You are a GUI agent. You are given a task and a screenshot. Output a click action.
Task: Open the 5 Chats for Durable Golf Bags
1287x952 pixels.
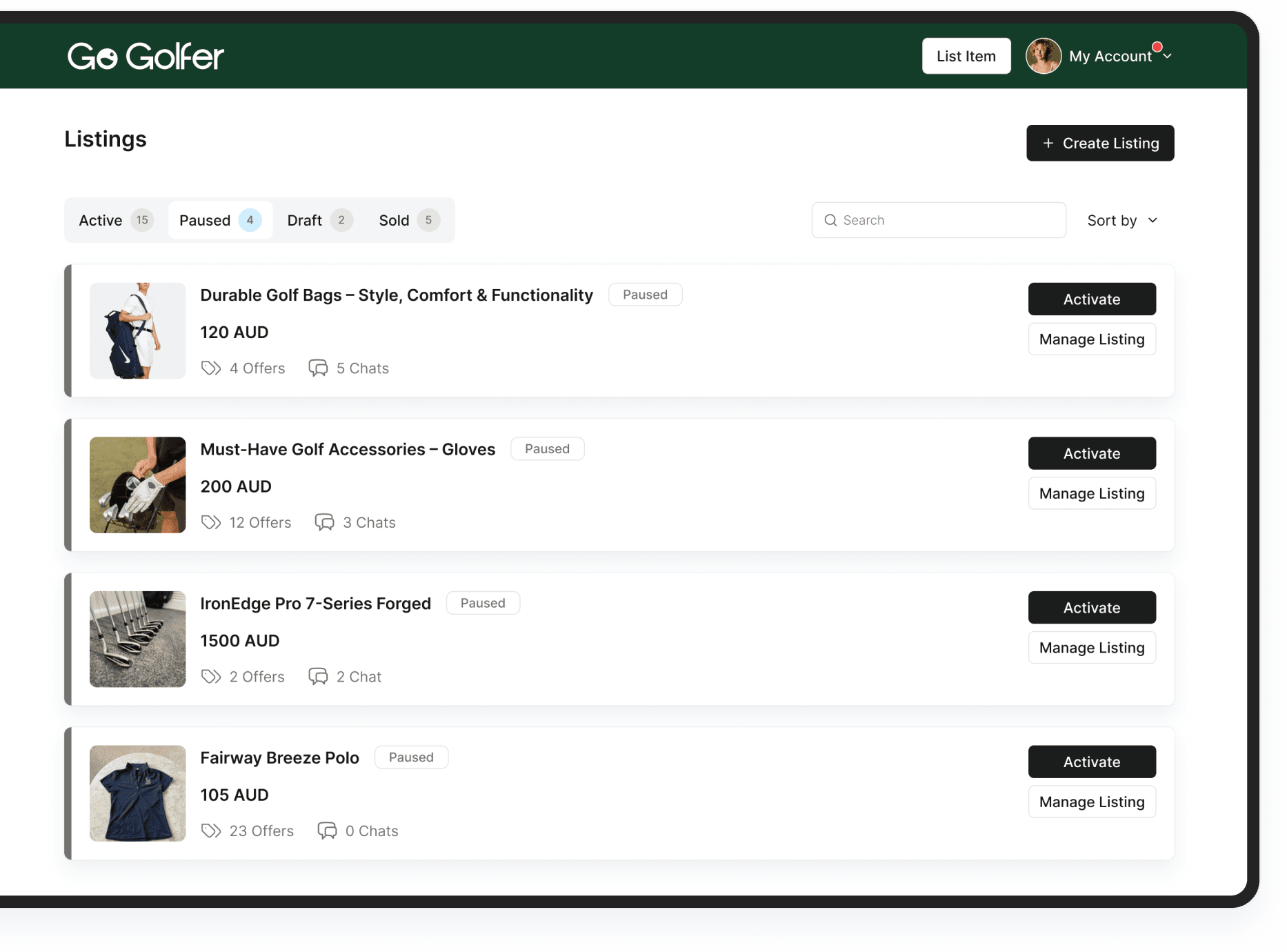(349, 368)
